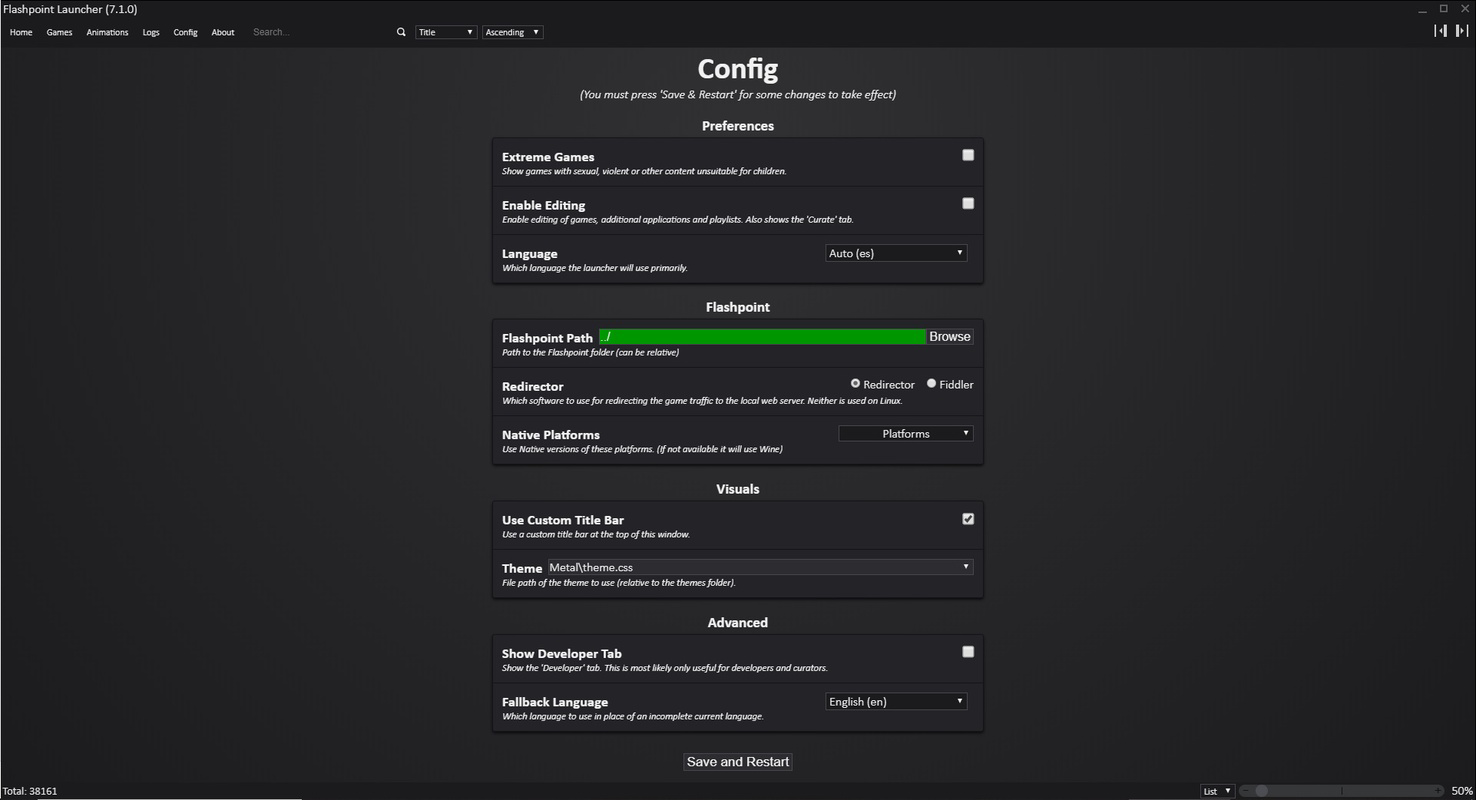Toggle the right sidebar icon
Viewport: 1476px width, 800px height.
coord(1461,31)
